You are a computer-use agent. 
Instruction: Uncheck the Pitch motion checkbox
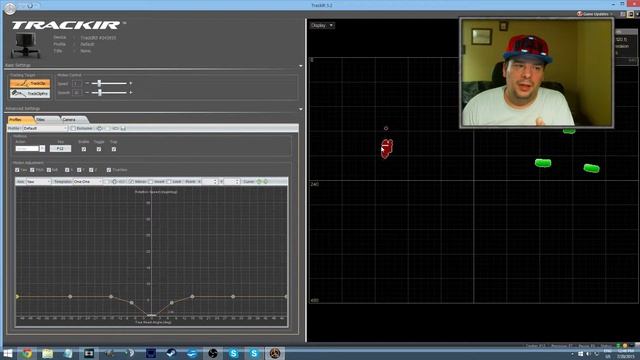click(x=32, y=170)
